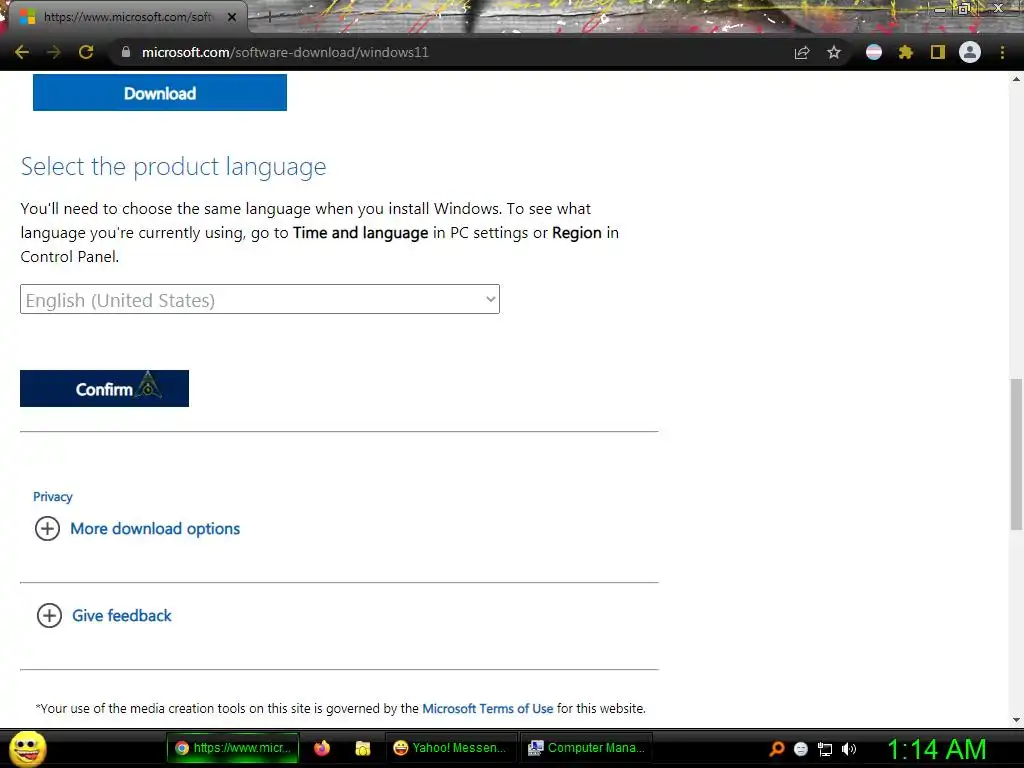Click the round face tray icon
The width and height of the screenshot is (1024, 768).
(x=801, y=749)
